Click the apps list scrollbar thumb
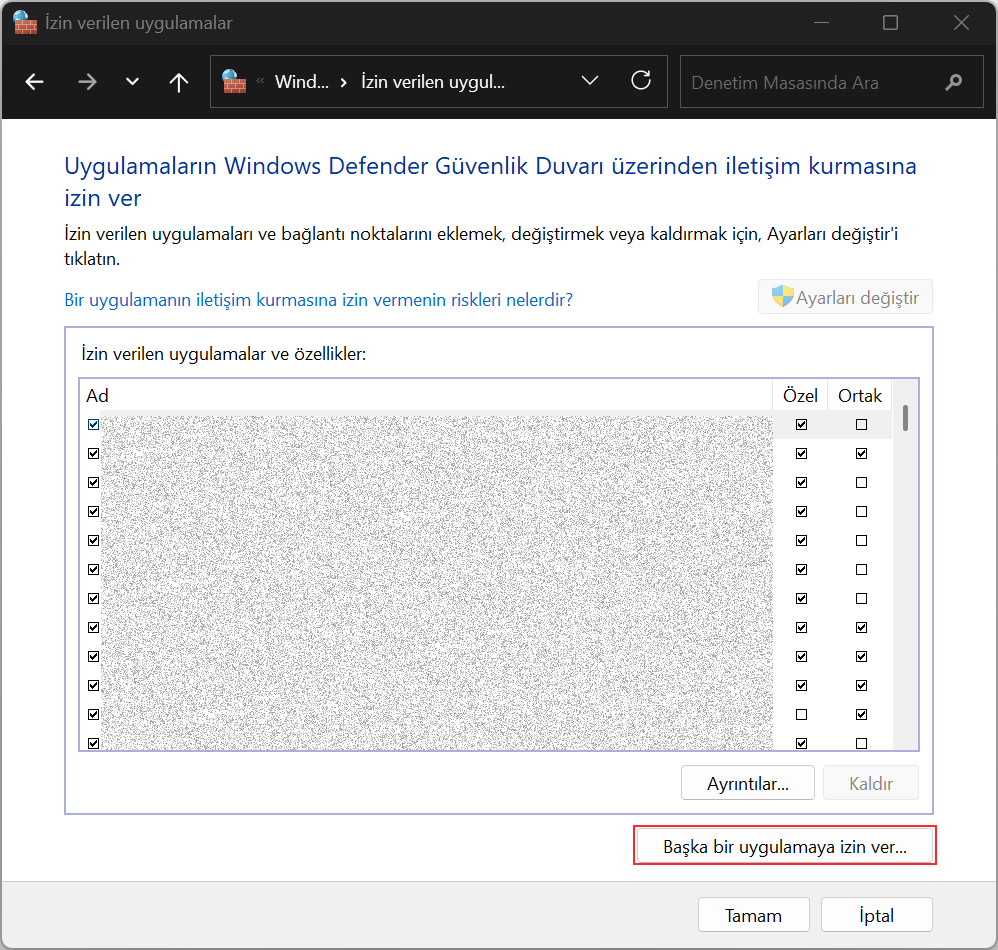The height and width of the screenshot is (950, 998). pyautogui.click(x=905, y=418)
